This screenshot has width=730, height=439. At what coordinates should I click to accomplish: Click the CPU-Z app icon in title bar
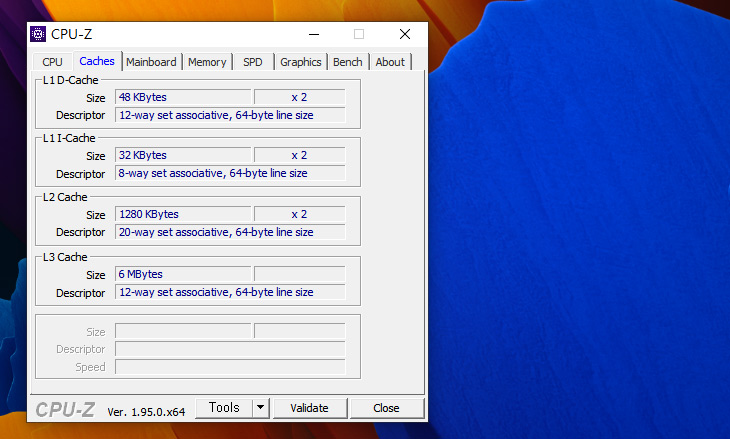click(38, 34)
